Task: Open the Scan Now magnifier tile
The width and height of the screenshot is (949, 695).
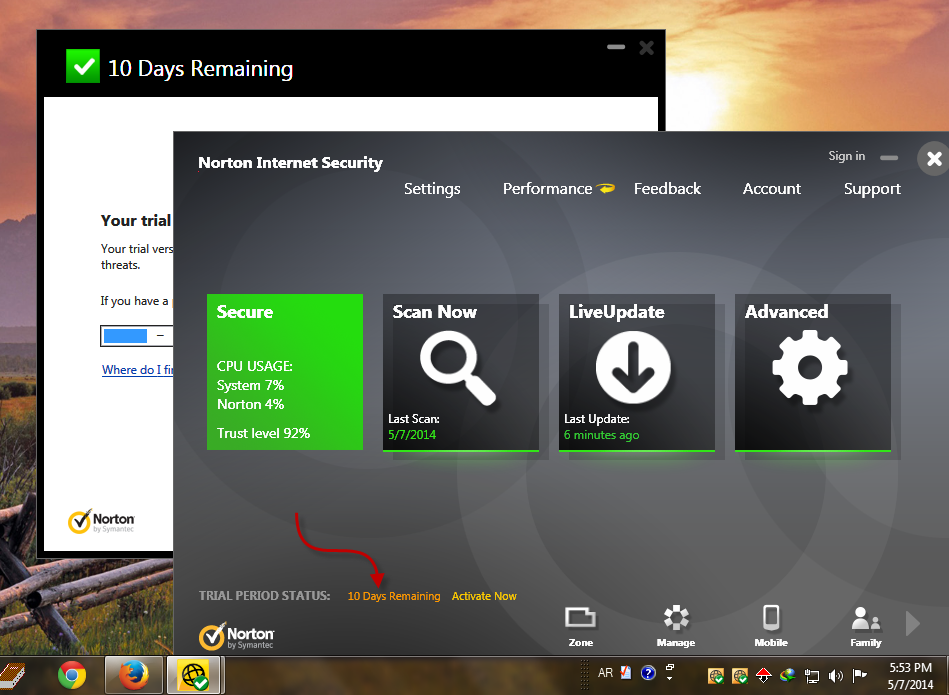Action: (461, 372)
